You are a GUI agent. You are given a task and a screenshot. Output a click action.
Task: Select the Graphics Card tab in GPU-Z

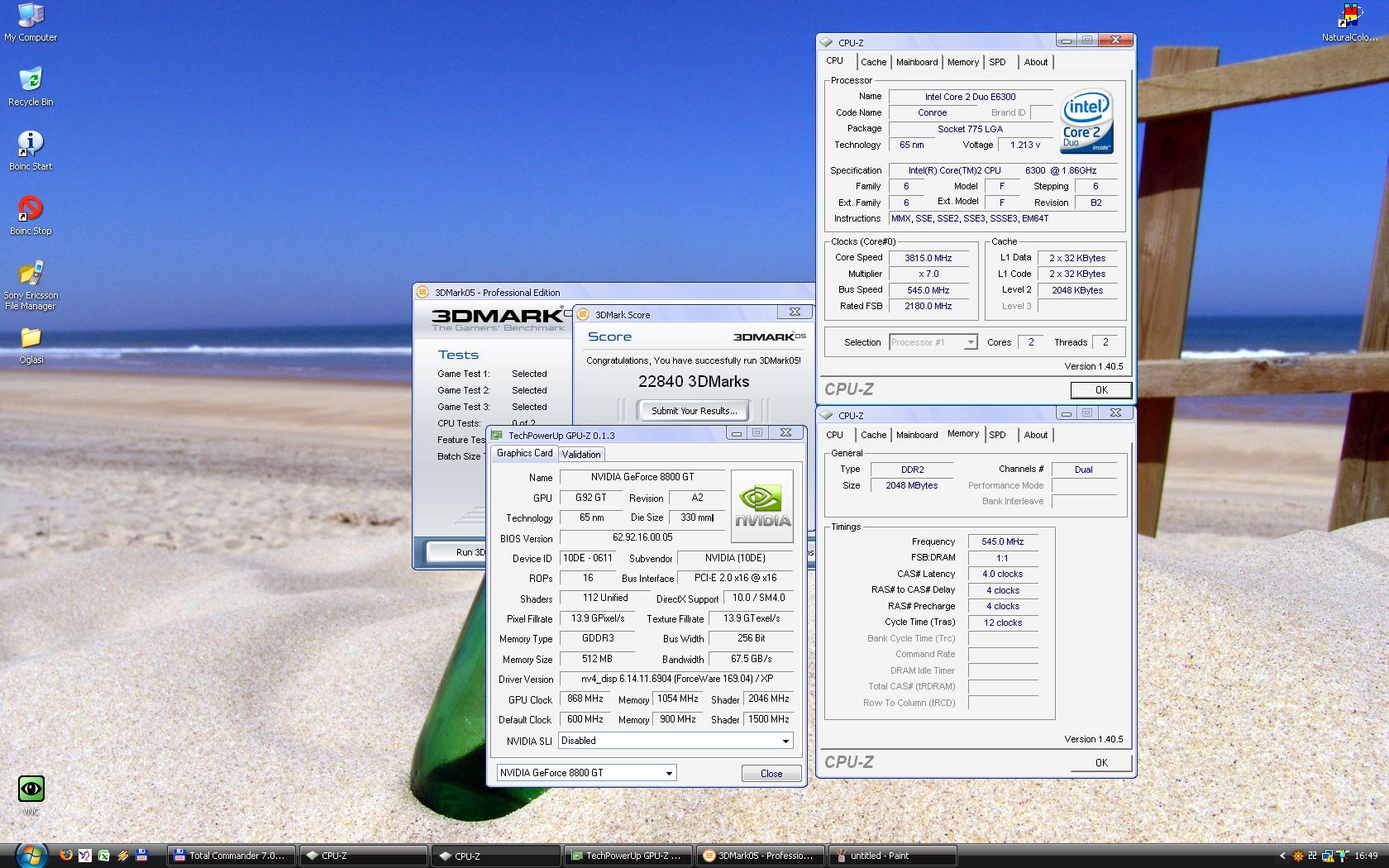click(524, 453)
